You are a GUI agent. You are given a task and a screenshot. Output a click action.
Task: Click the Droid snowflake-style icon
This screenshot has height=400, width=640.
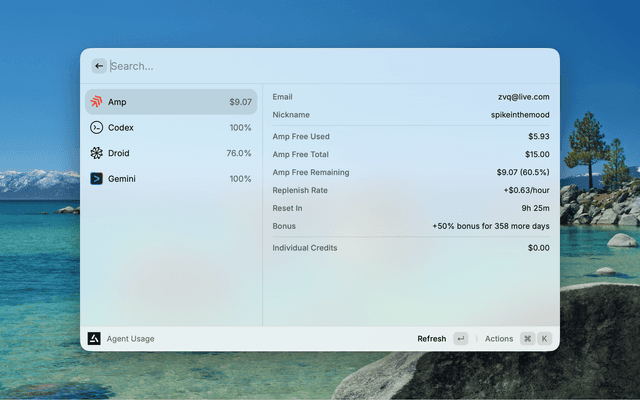[97, 153]
